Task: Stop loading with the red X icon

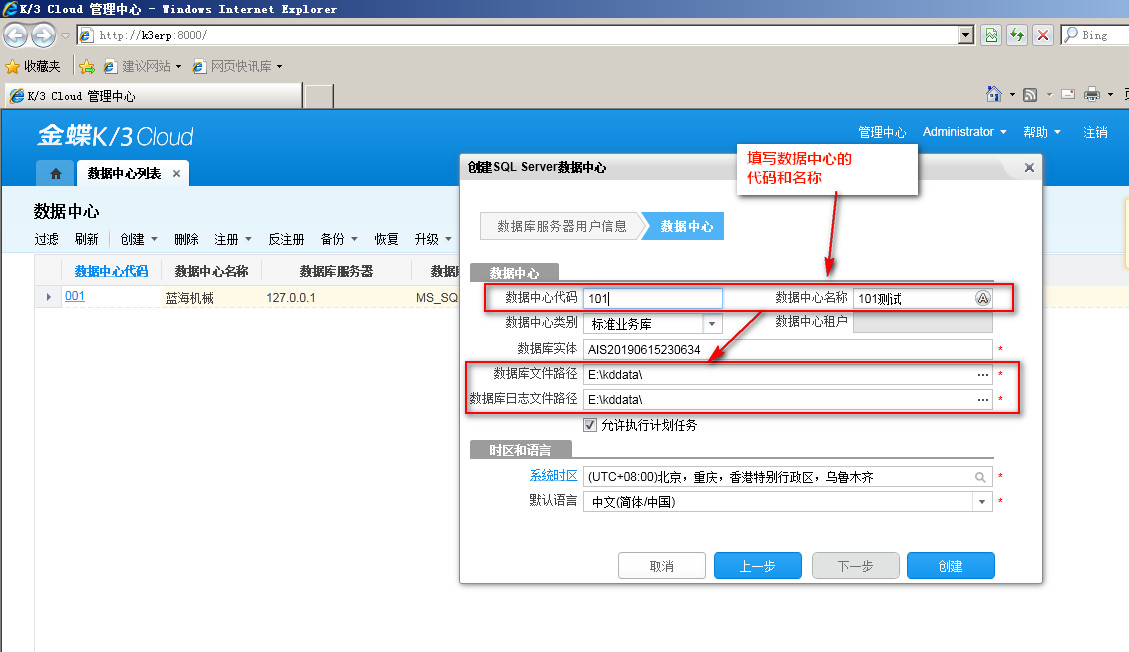Action: [1042, 35]
